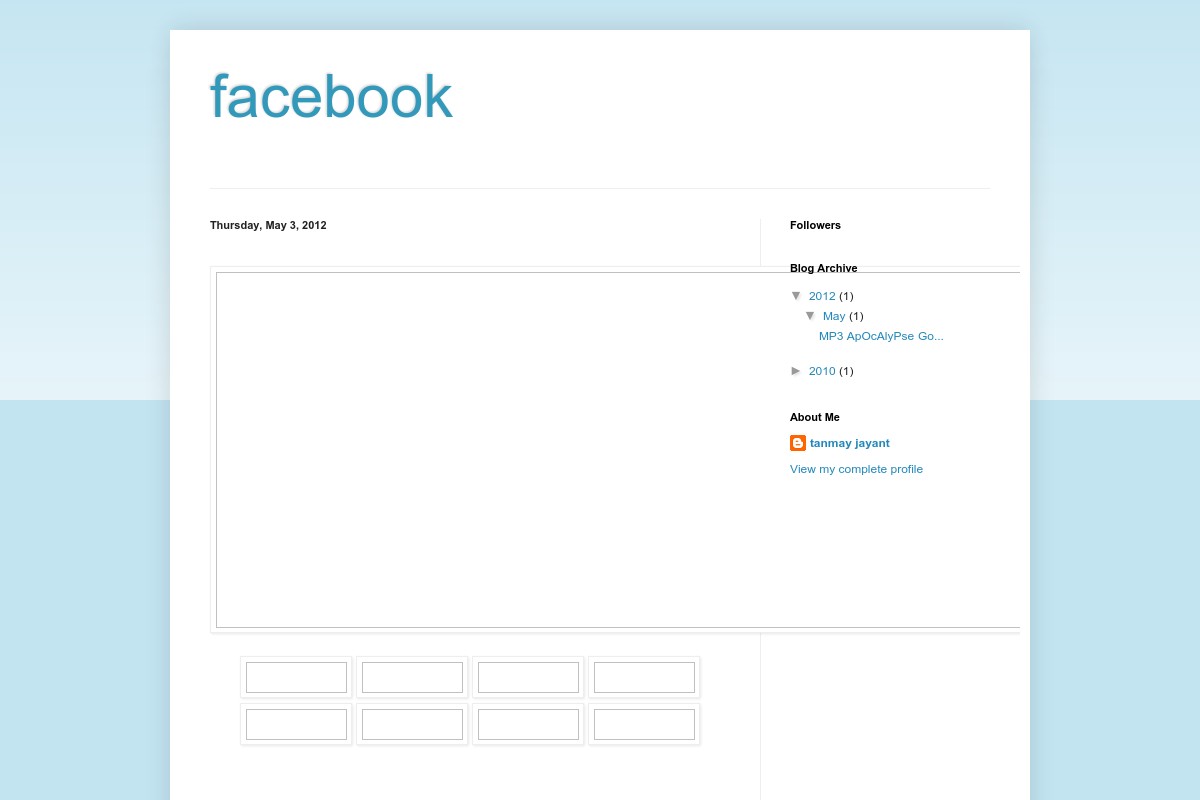
Task: Click the orange Blogger profile icon
Action: pos(798,443)
